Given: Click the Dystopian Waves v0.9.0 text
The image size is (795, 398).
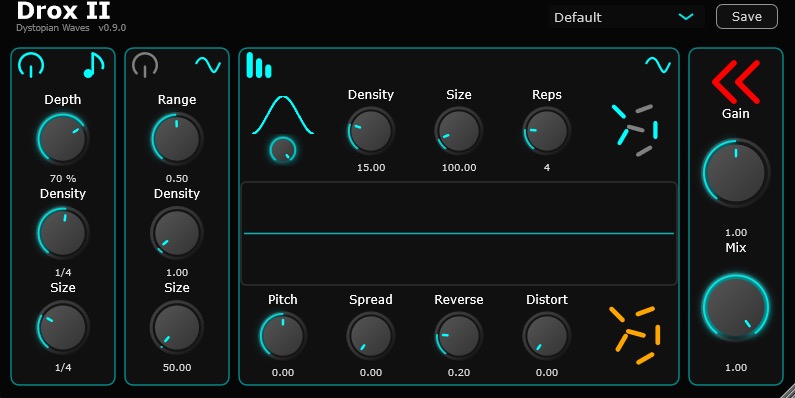Looking at the screenshot, I should [71, 28].
